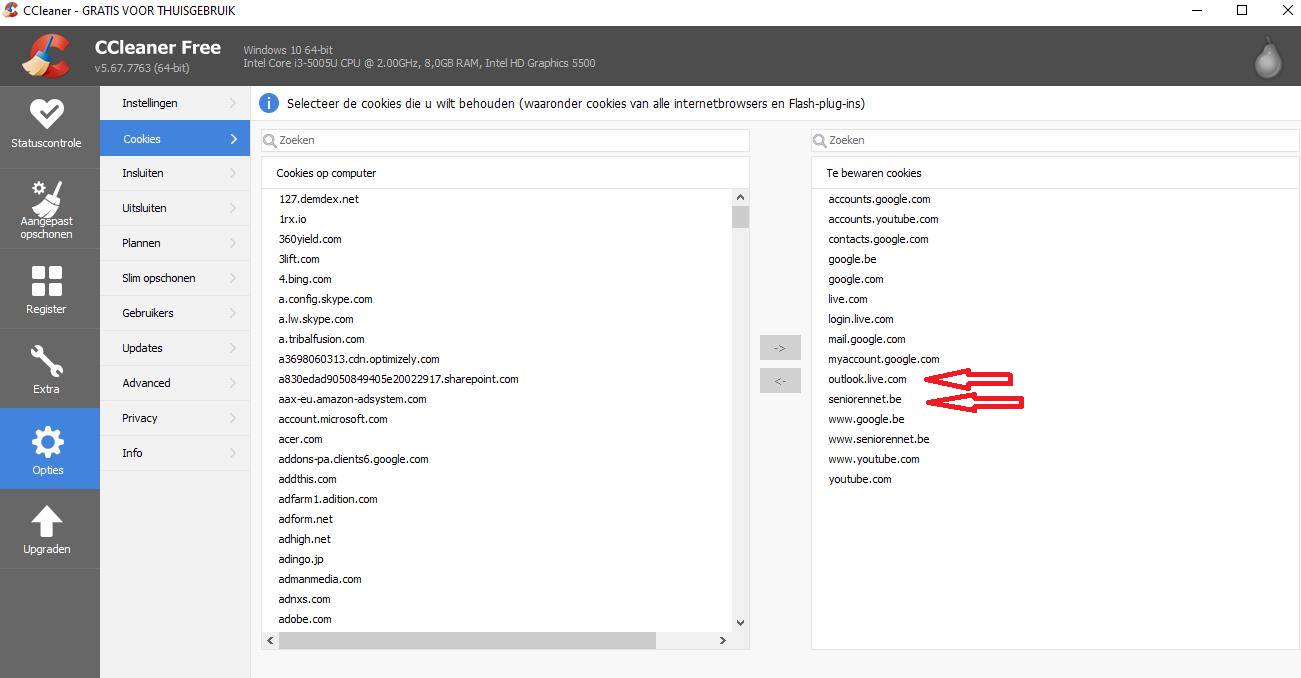Viewport: 1301px width, 678px height.
Task: Expand the Slim opschonen chevron
Action: click(x=233, y=278)
